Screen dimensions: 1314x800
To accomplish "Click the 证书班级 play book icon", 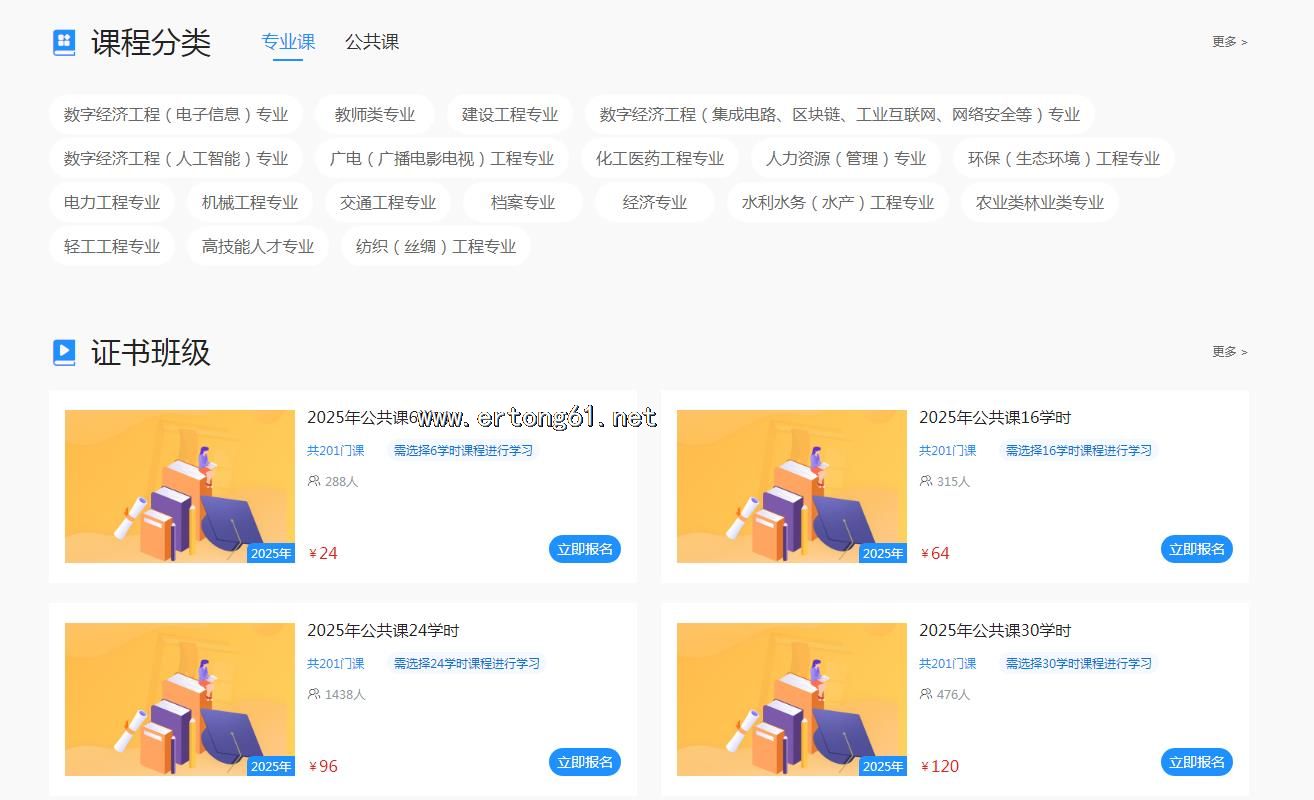I will click(64, 352).
